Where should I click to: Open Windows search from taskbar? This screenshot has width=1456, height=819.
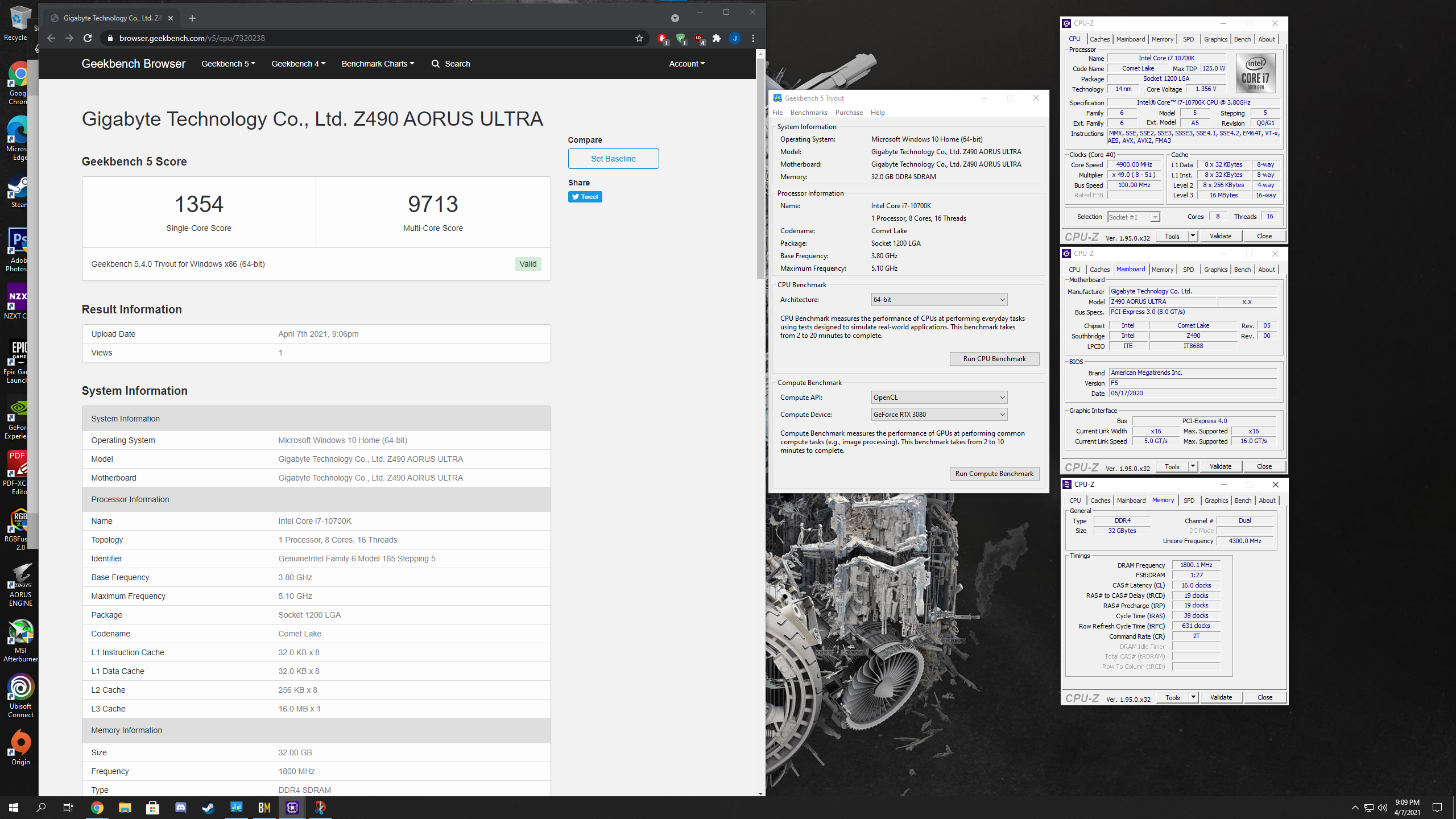[x=41, y=808]
